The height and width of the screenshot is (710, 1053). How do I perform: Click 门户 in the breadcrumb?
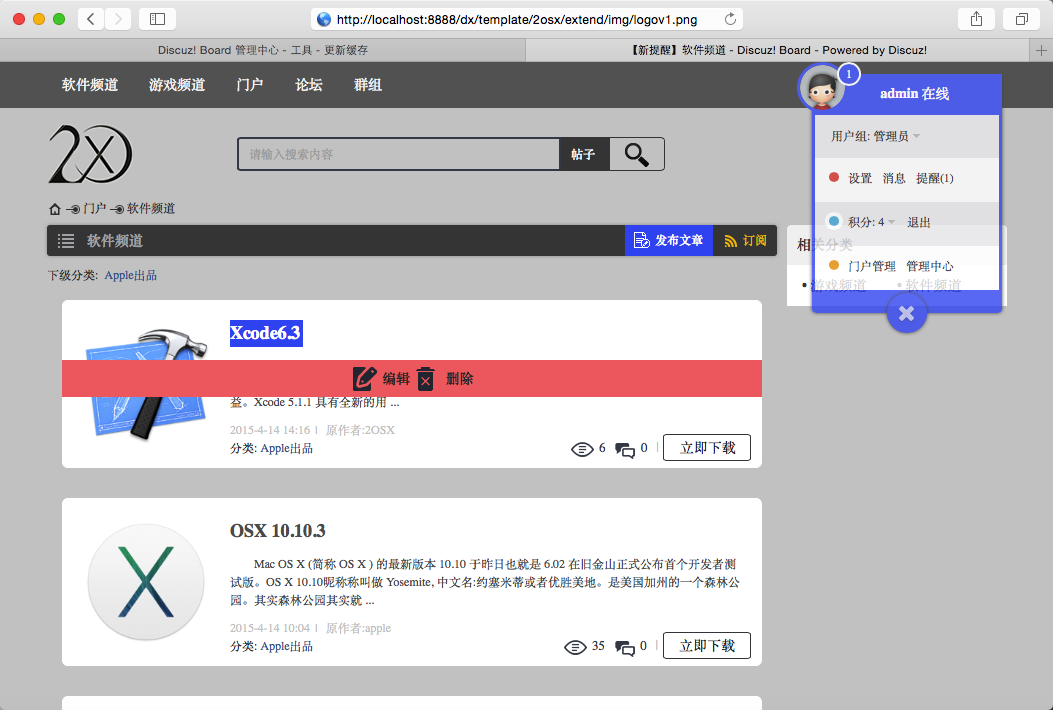pyautogui.click(x=95, y=208)
